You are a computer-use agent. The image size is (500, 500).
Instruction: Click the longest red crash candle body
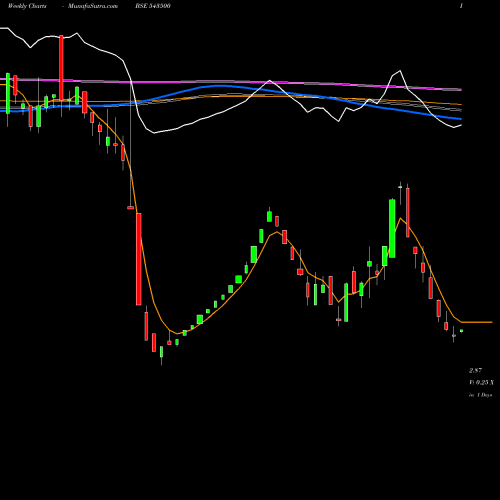pyautogui.click(x=139, y=259)
